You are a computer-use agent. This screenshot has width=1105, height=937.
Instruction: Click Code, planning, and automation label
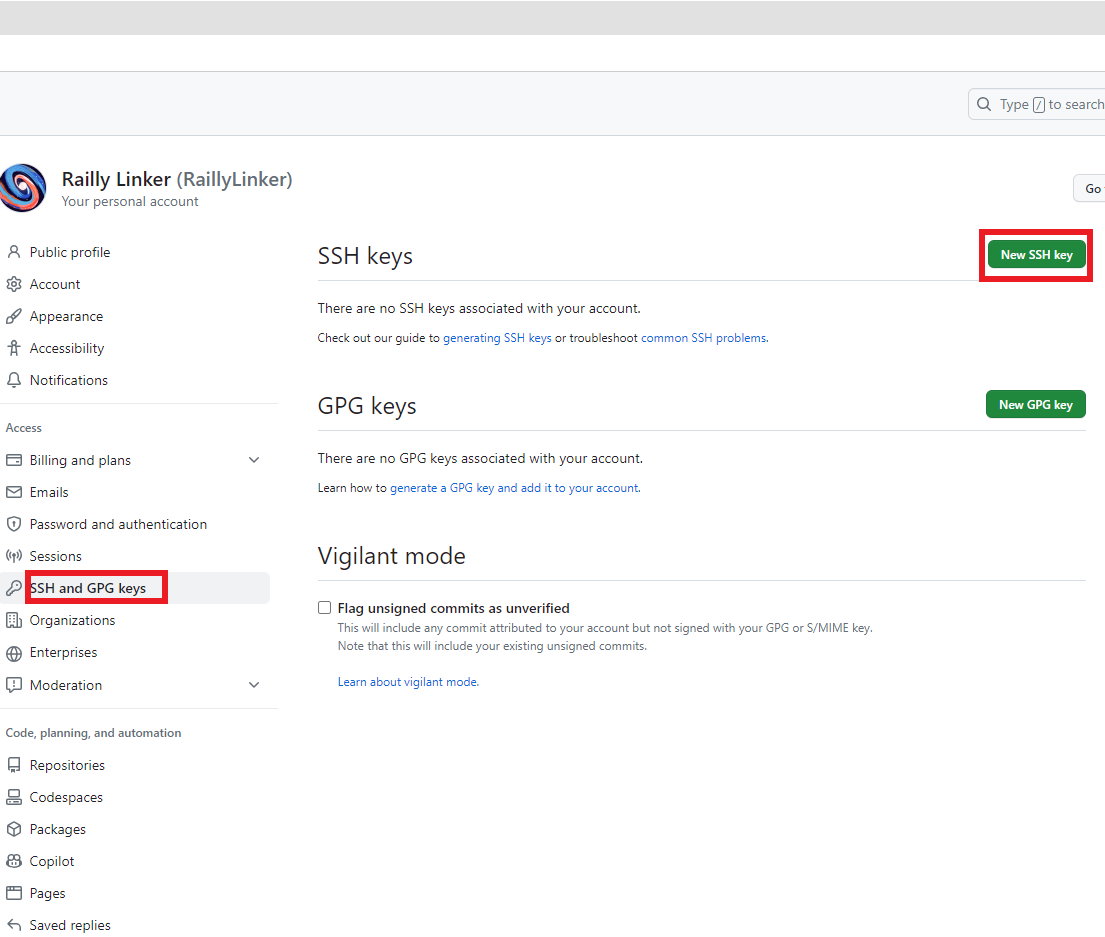[x=94, y=733]
